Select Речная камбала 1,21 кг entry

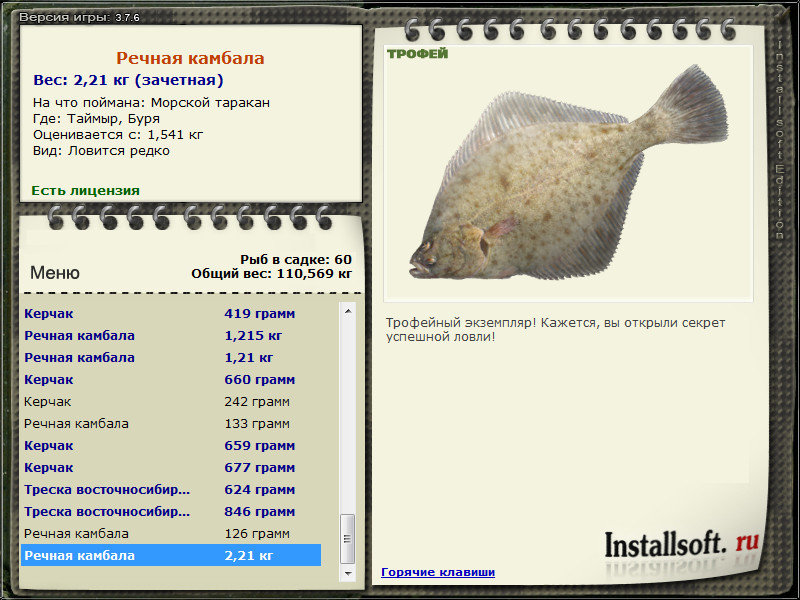coord(171,357)
